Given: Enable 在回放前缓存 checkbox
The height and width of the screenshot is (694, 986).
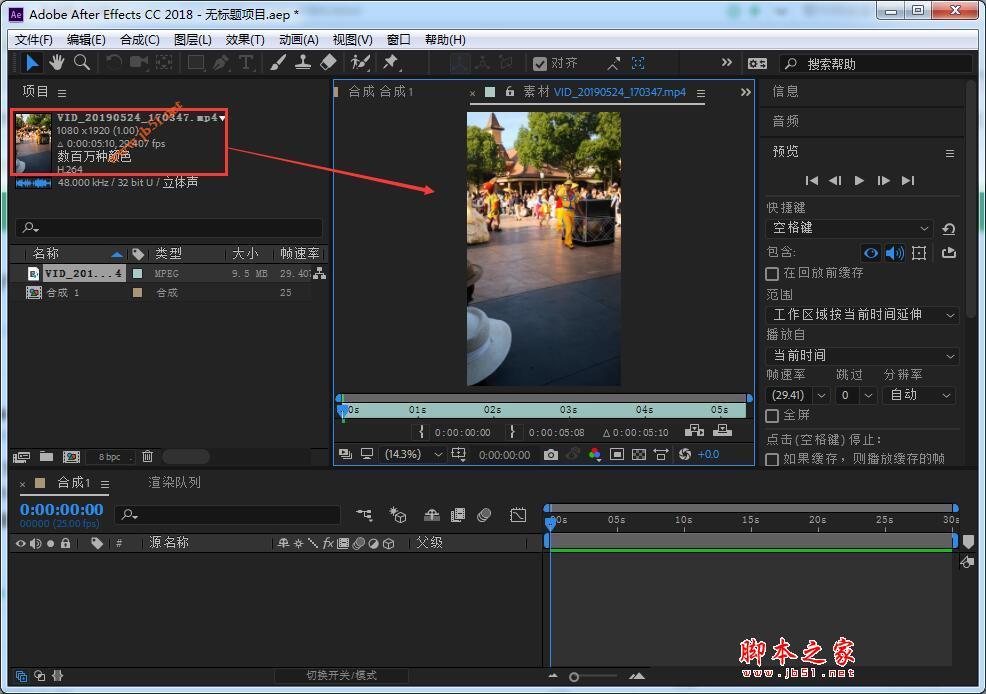Looking at the screenshot, I should click(x=772, y=273).
